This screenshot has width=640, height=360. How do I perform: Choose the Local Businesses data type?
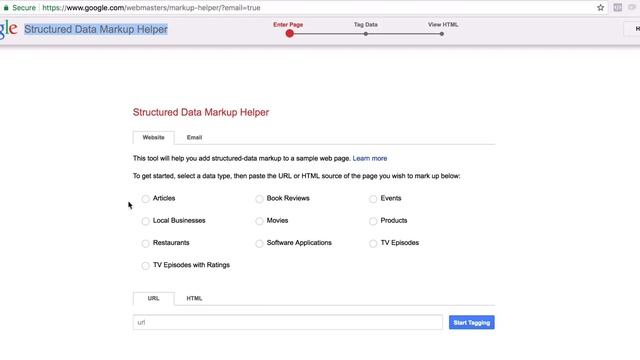(x=145, y=221)
